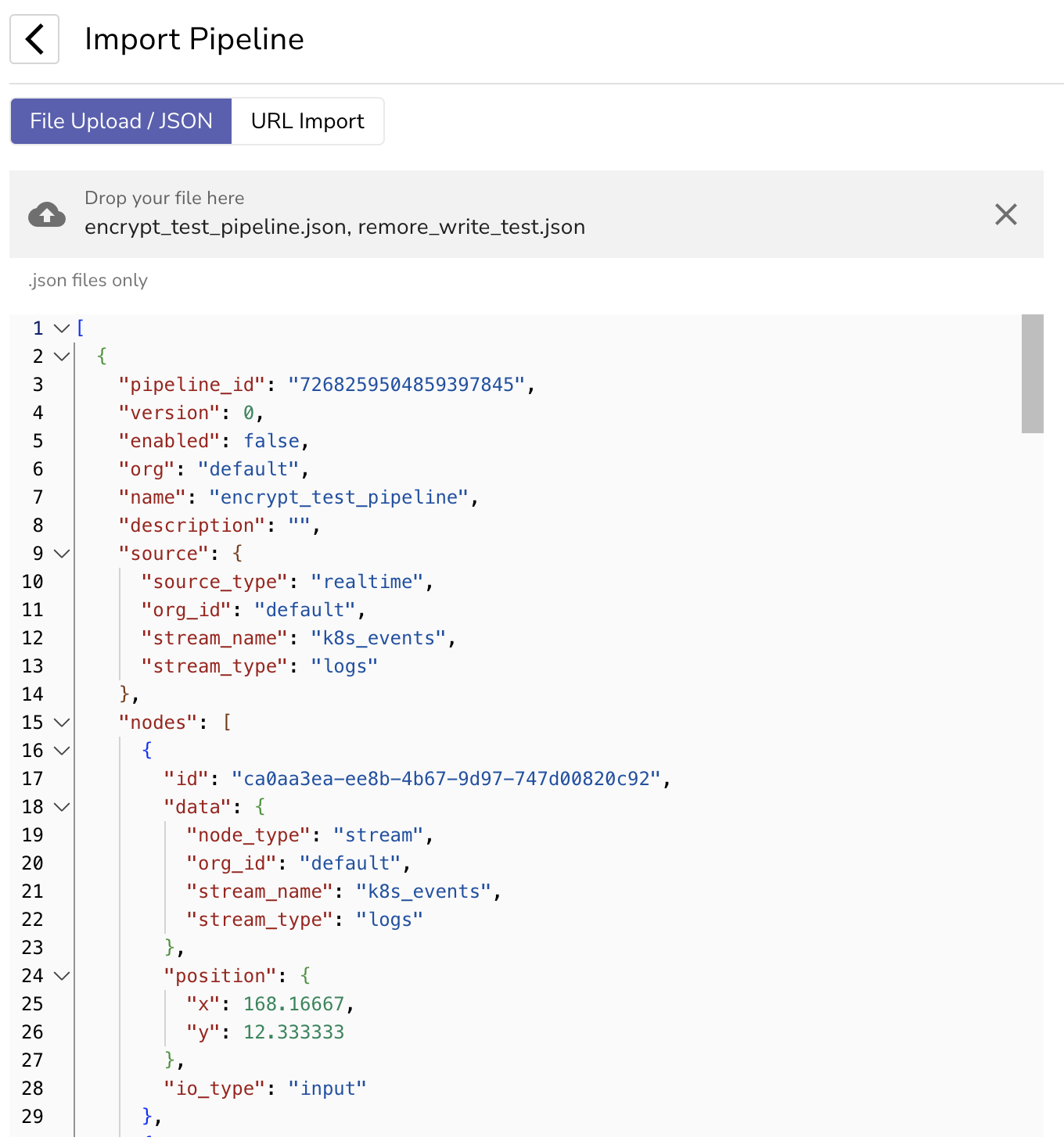Collapse the object starting at line 2
The width and height of the screenshot is (1064, 1148).
tap(62, 357)
